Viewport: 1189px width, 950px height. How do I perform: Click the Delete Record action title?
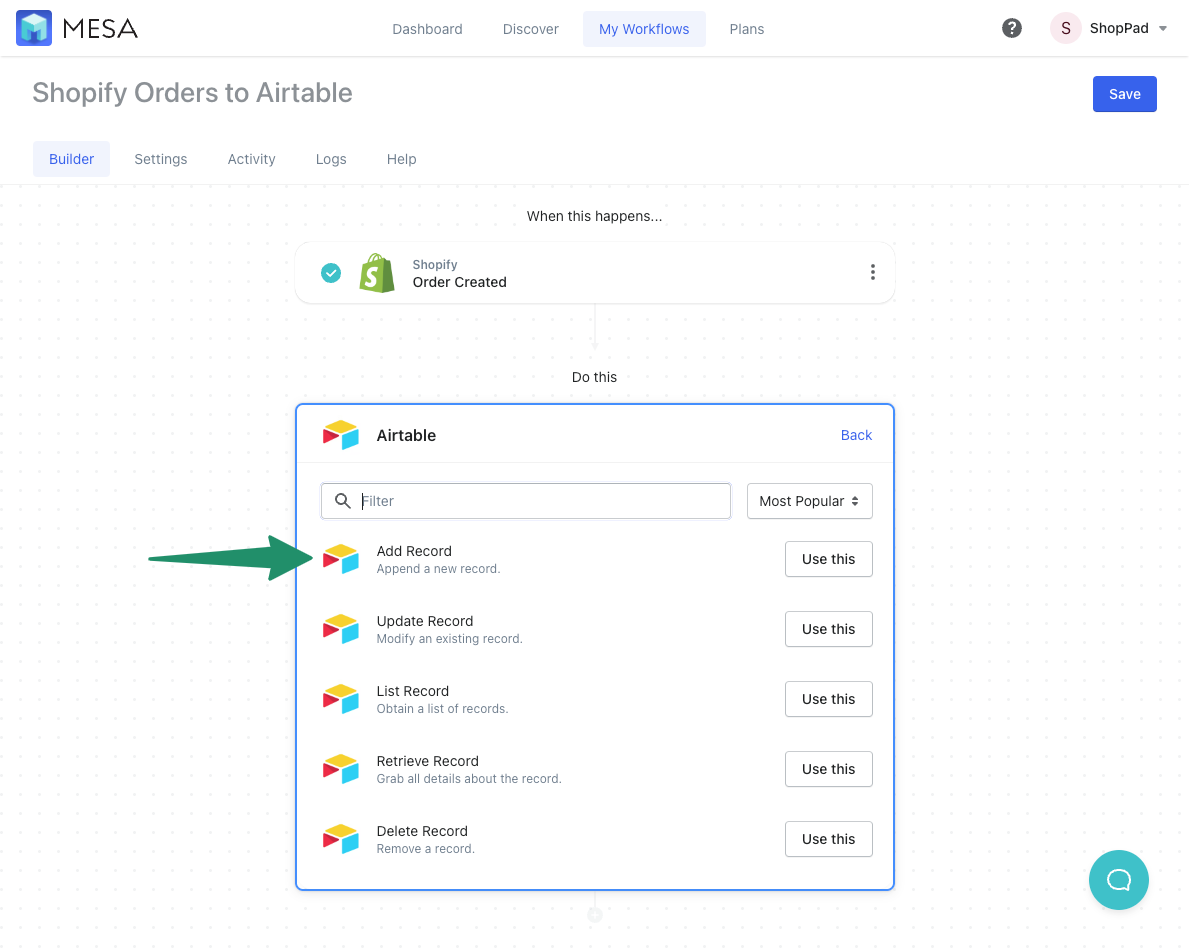tap(422, 831)
